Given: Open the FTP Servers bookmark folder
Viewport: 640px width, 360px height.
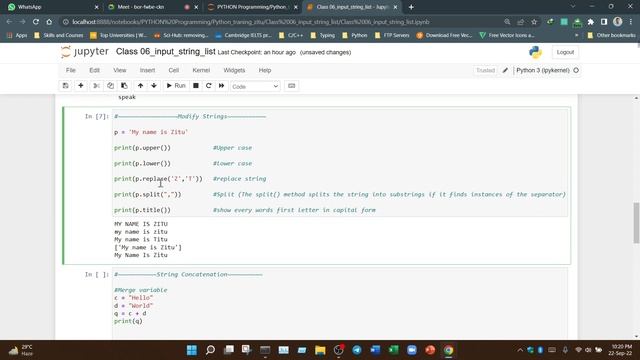Looking at the screenshot, I should pyautogui.click(x=392, y=36).
